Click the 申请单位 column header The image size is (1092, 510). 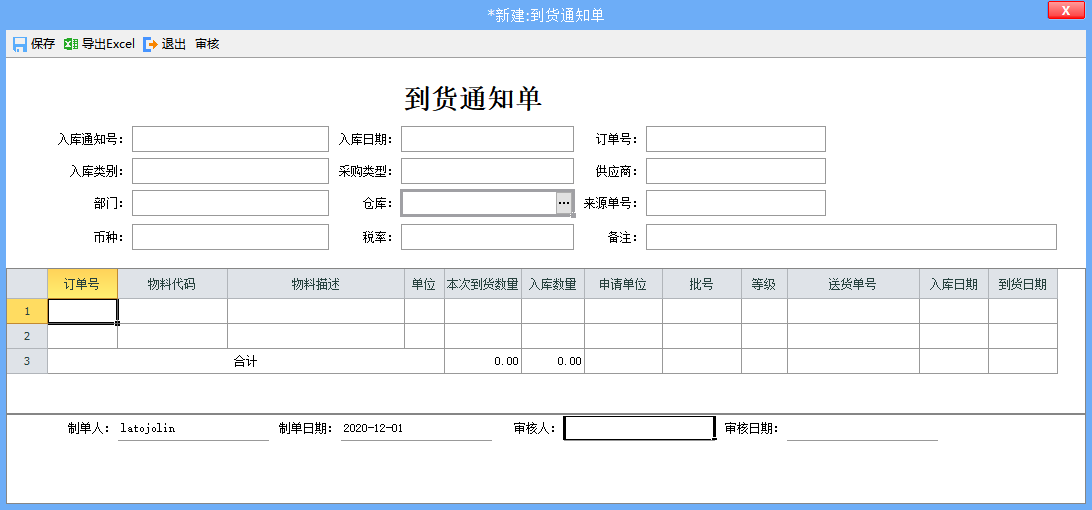pyautogui.click(x=623, y=284)
